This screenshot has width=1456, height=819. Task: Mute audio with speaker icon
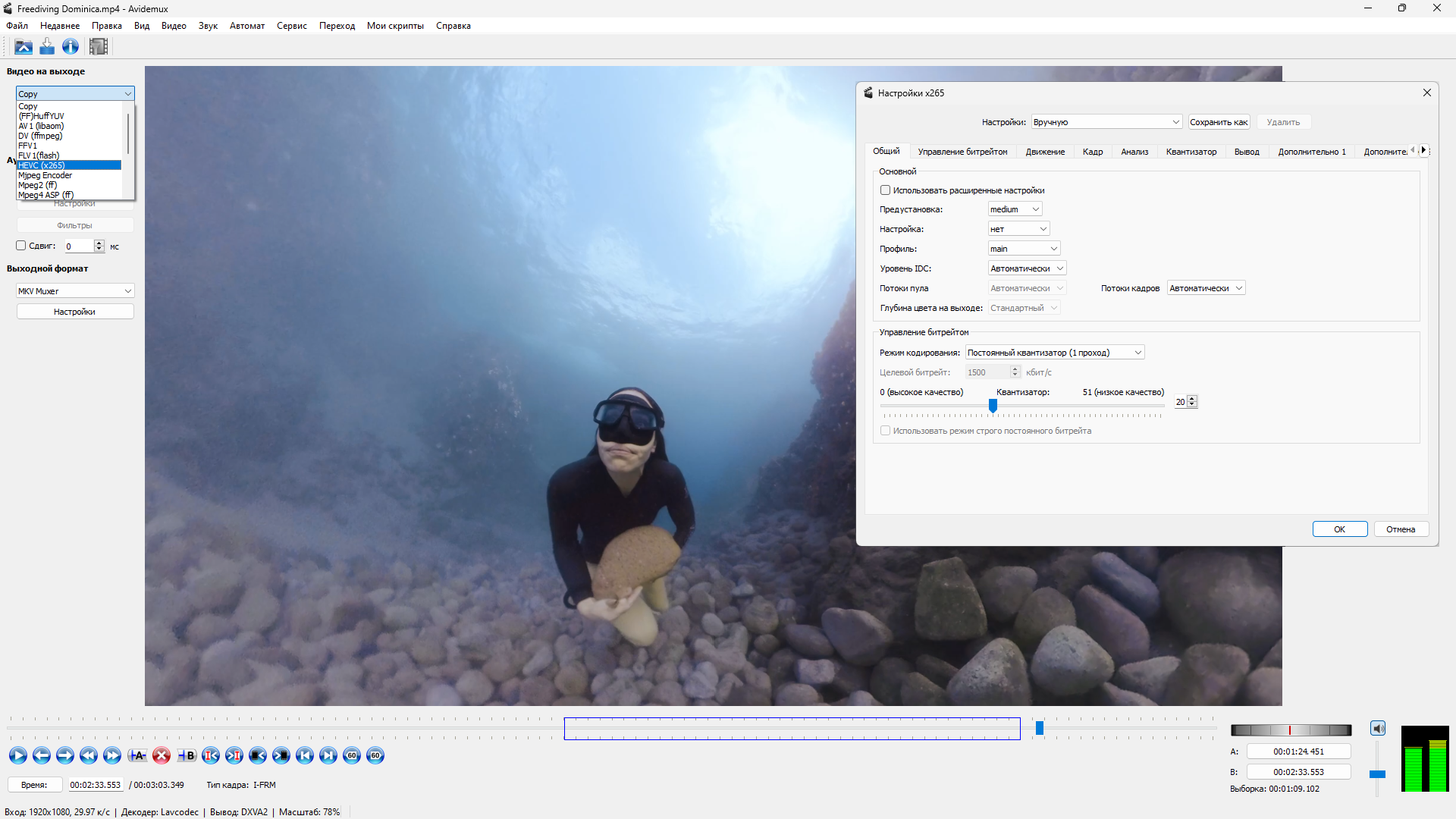[x=1378, y=729]
